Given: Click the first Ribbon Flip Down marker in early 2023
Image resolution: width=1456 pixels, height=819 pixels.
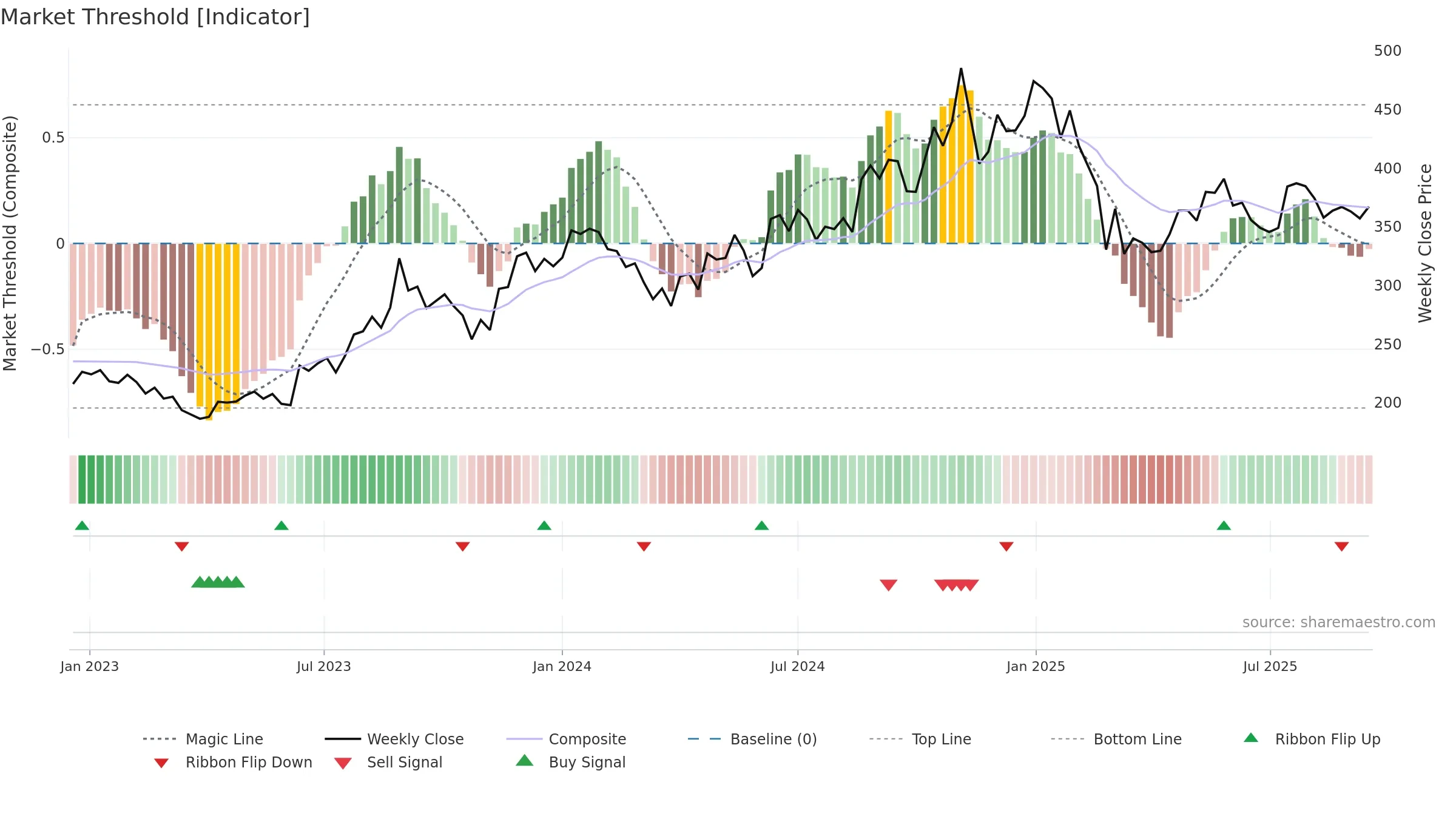Looking at the screenshot, I should pos(182,547).
